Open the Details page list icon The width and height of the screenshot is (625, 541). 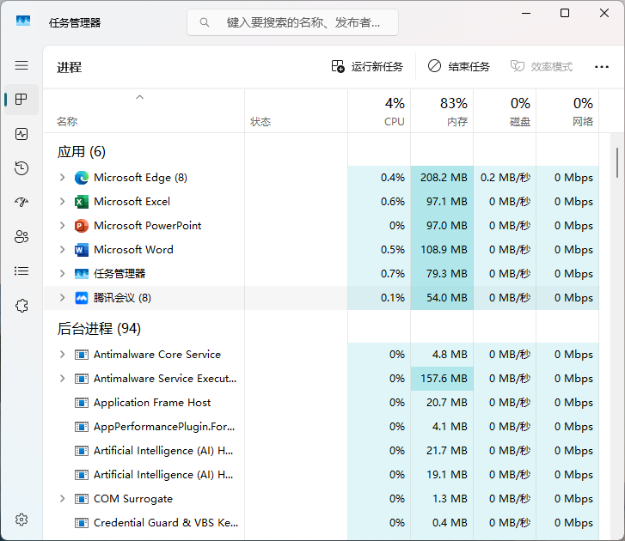point(21,271)
